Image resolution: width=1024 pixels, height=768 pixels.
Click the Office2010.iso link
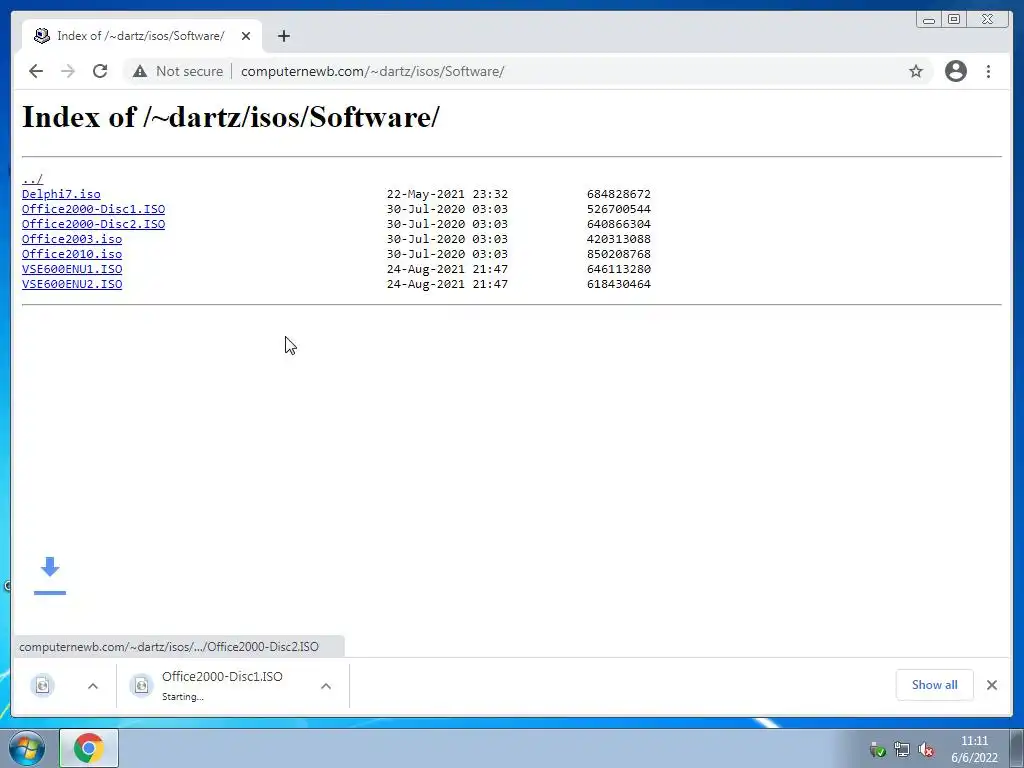click(x=72, y=254)
